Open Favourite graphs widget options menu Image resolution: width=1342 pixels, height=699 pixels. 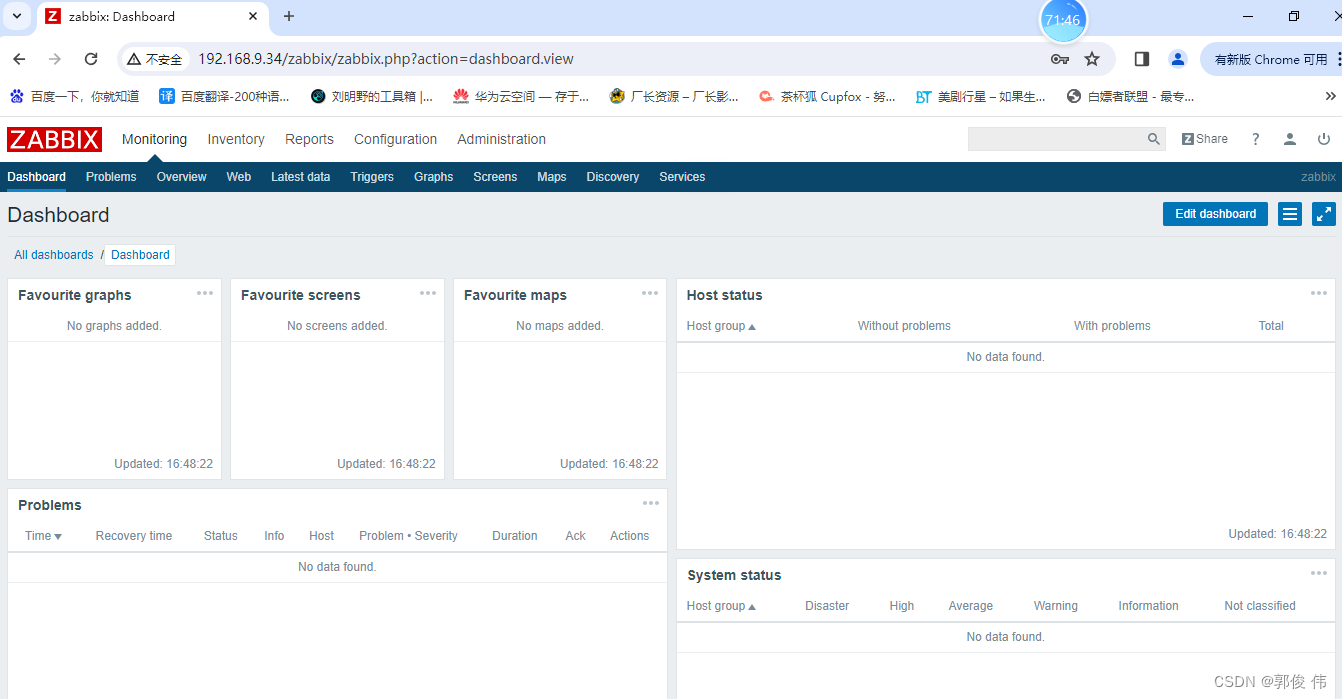tap(205, 293)
